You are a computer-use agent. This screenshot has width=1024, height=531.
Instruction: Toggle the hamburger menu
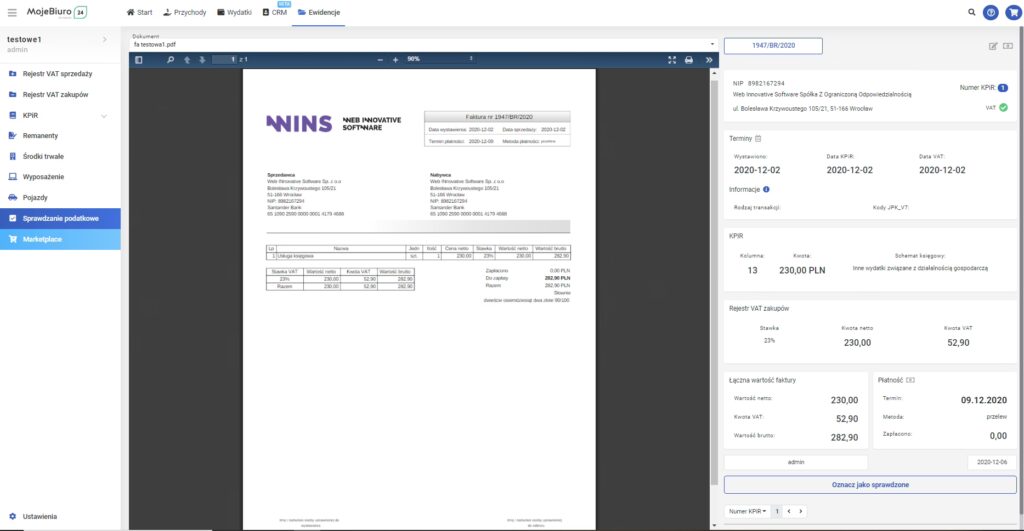pyautogui.click(x=11, y=12)
